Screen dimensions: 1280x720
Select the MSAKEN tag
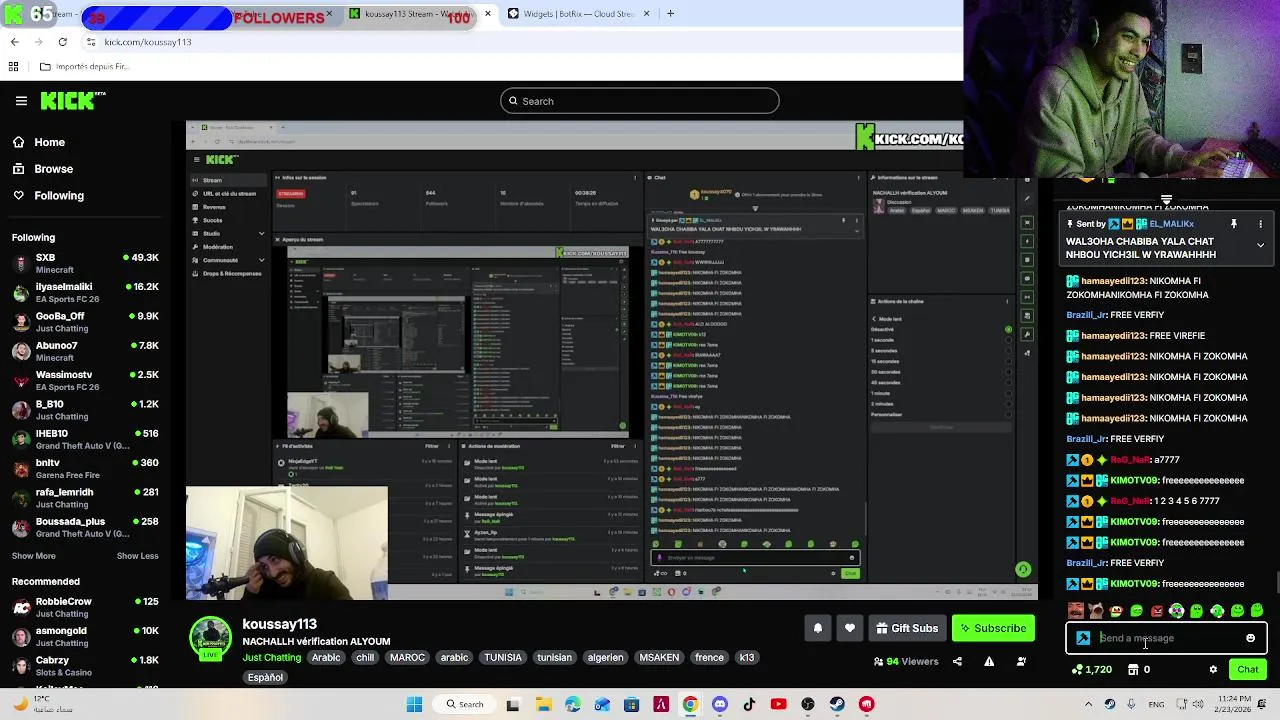(659, 658)
